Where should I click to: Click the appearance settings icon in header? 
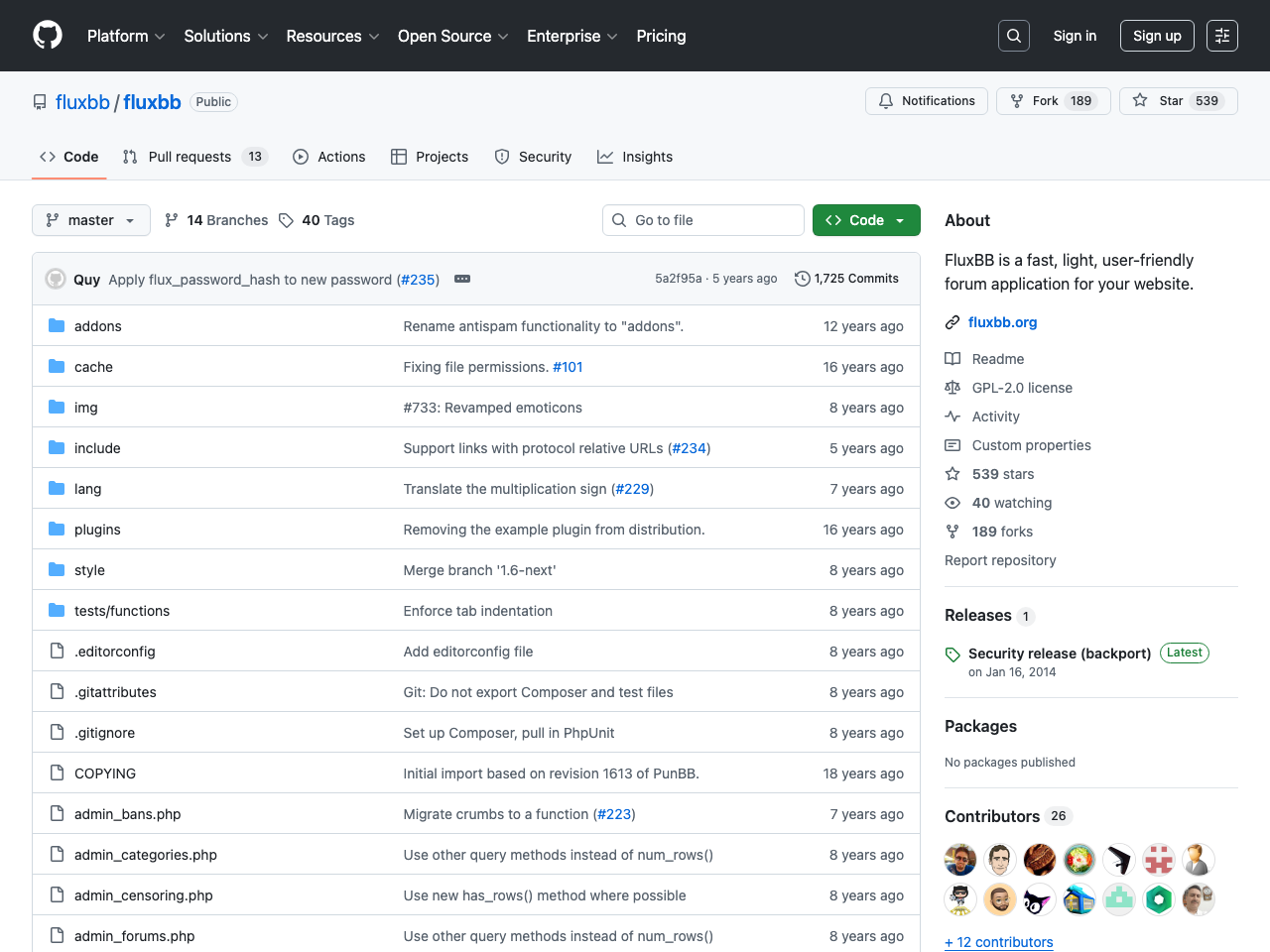click(x=1221, y=36)
